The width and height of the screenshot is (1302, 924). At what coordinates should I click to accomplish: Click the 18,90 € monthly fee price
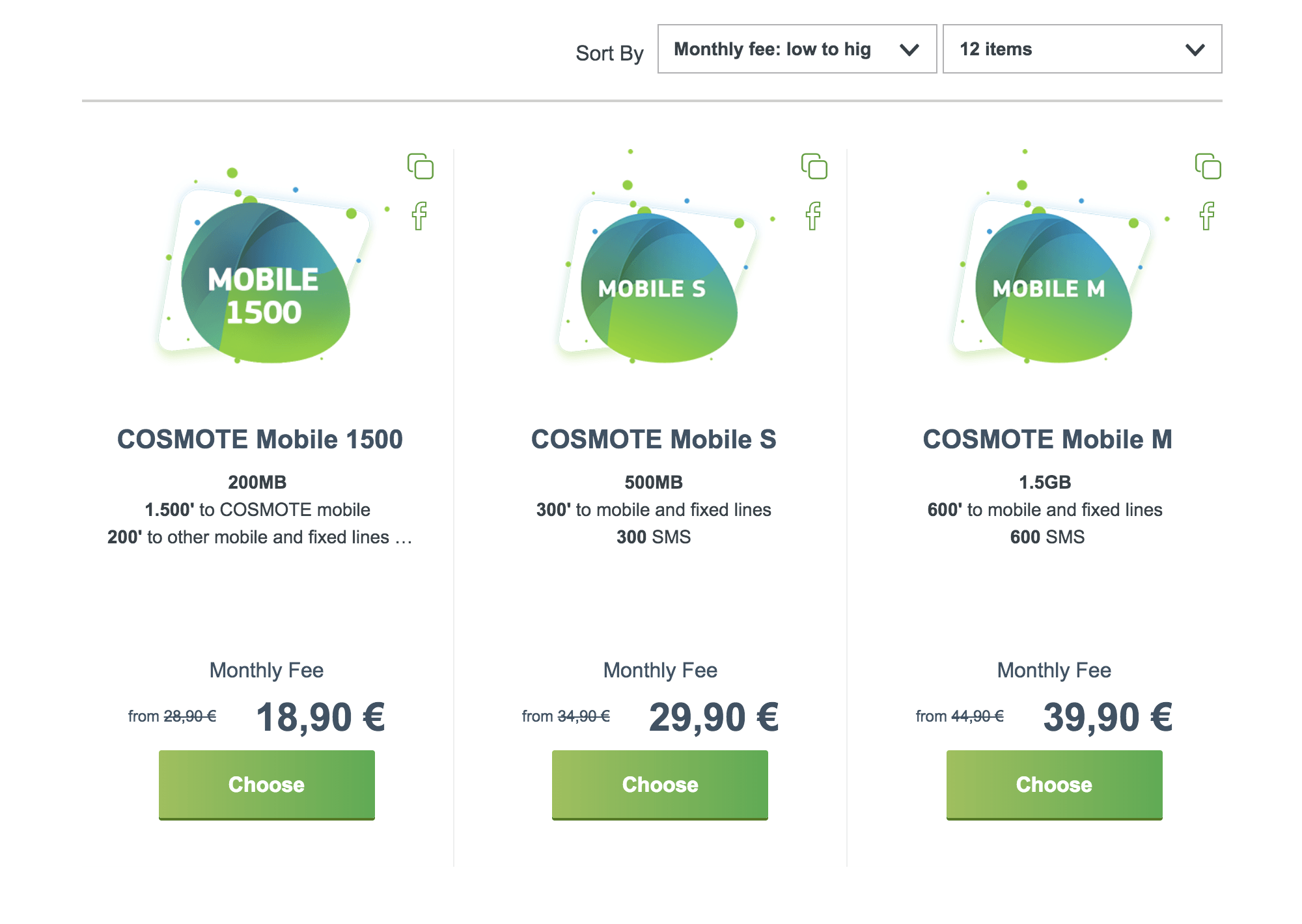pyautogui.click(x=320, y=718)
